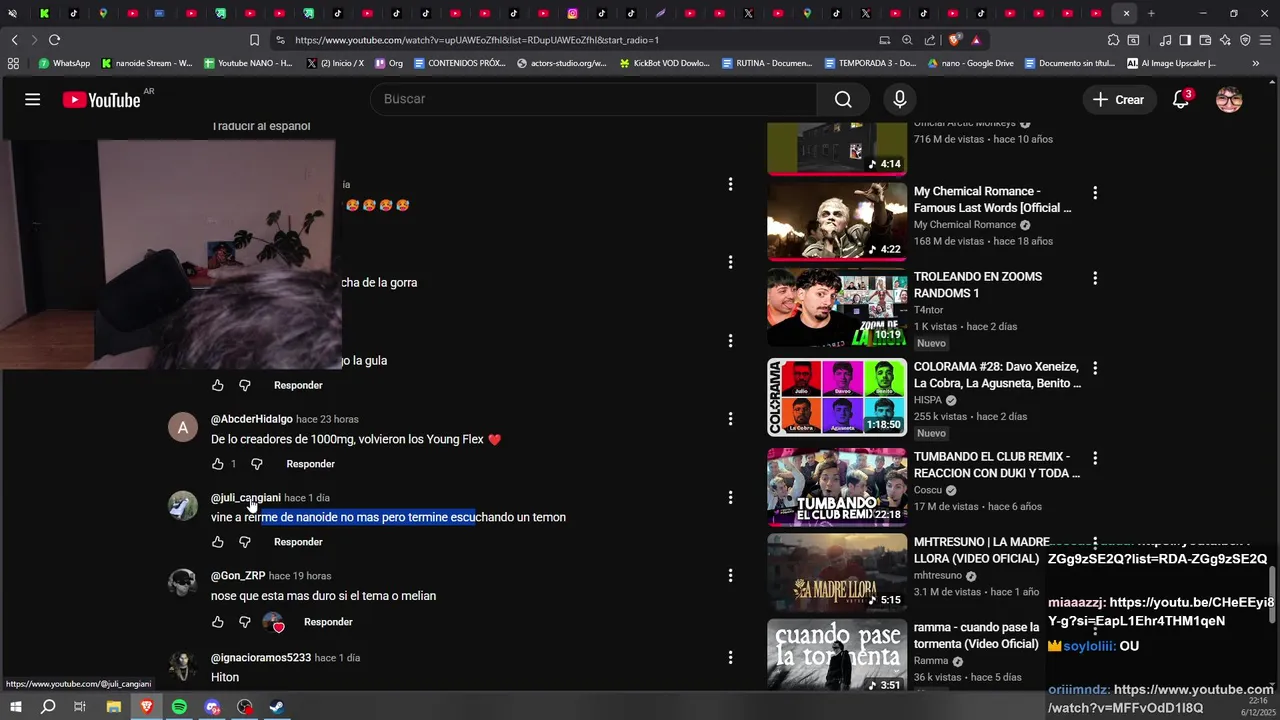Image resolution: width=1280 pixels, height=720 pixels.
Task: Open File Explorer from the taskbar
Action: [113, 707]
